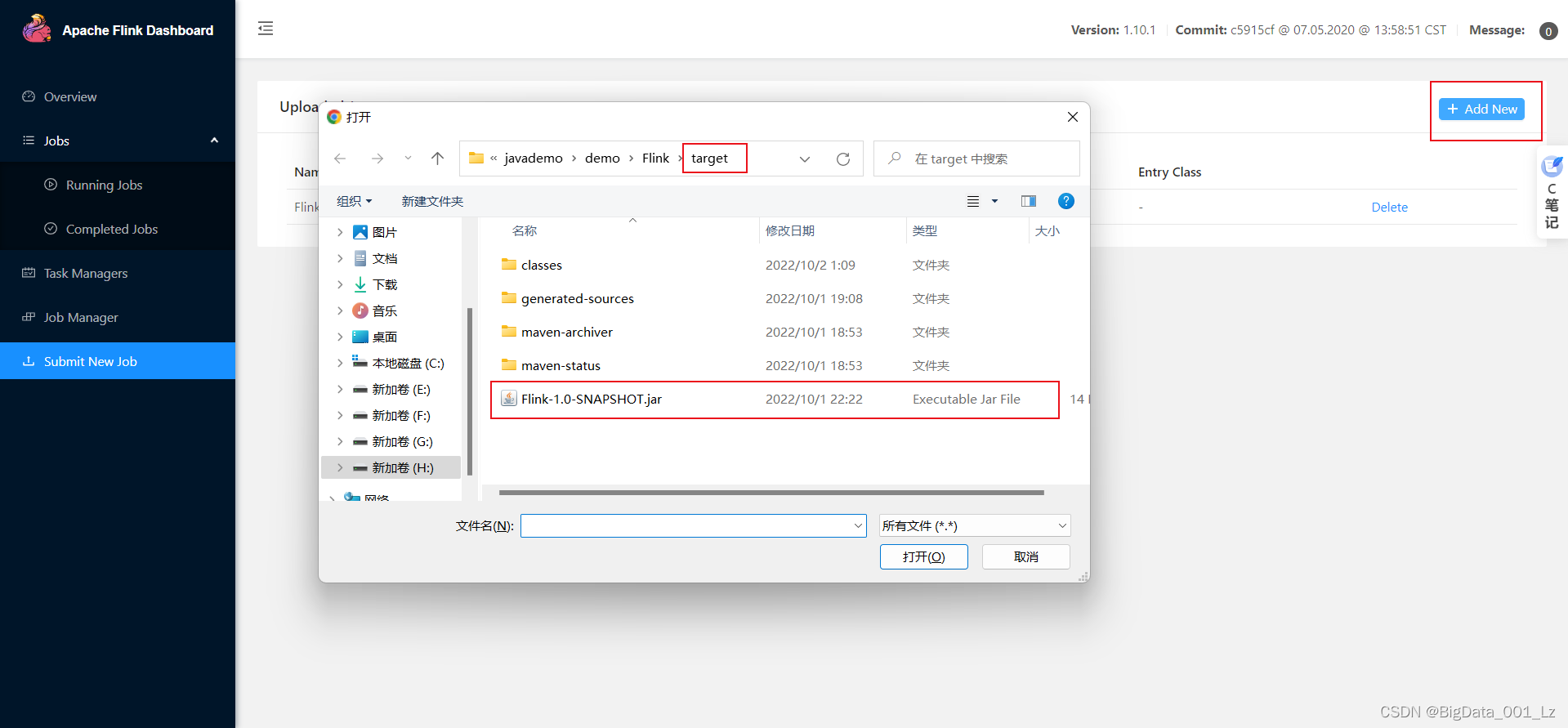Image resolution: width=1568 pixels, height=728 pixels.
Task: Open the 所有文件 file type dropdown
Action: [x=974, y=525]
